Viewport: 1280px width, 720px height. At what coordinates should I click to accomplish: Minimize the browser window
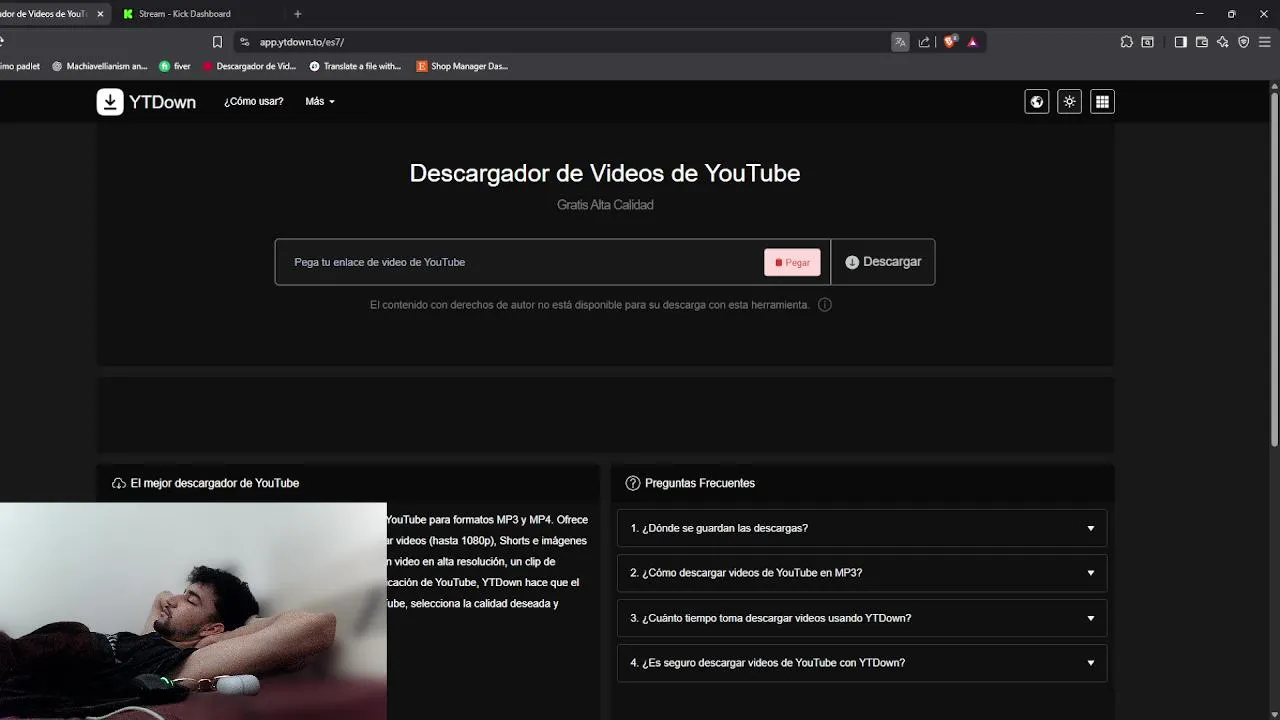(x=1199, y=14)
